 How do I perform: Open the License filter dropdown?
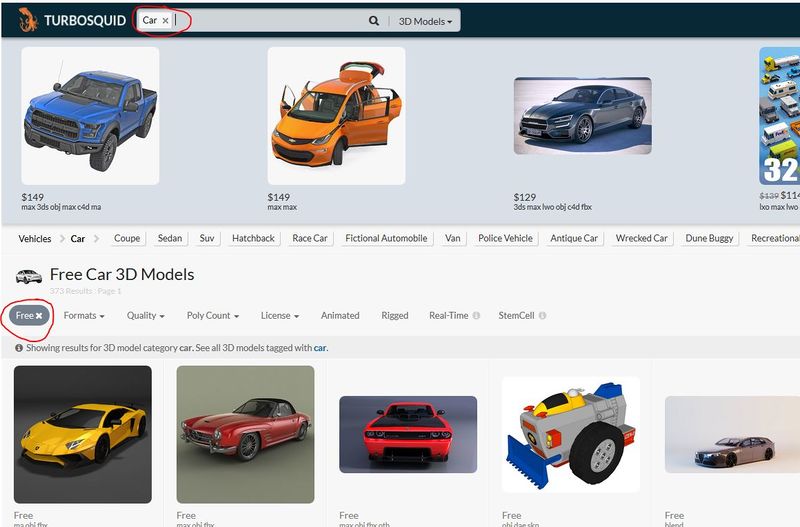[280, 316]
